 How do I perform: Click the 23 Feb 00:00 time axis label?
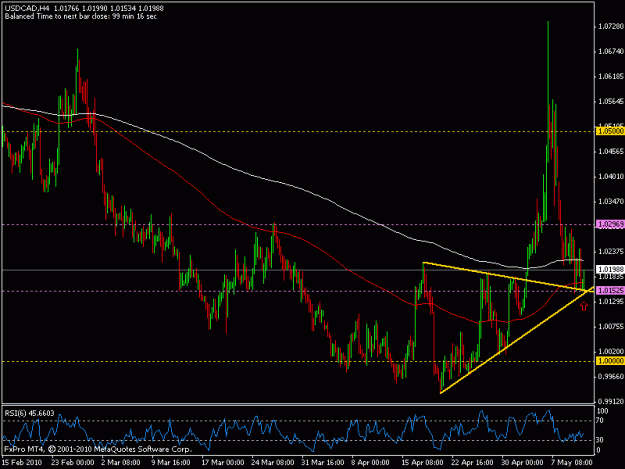click(x=73, y=462)
